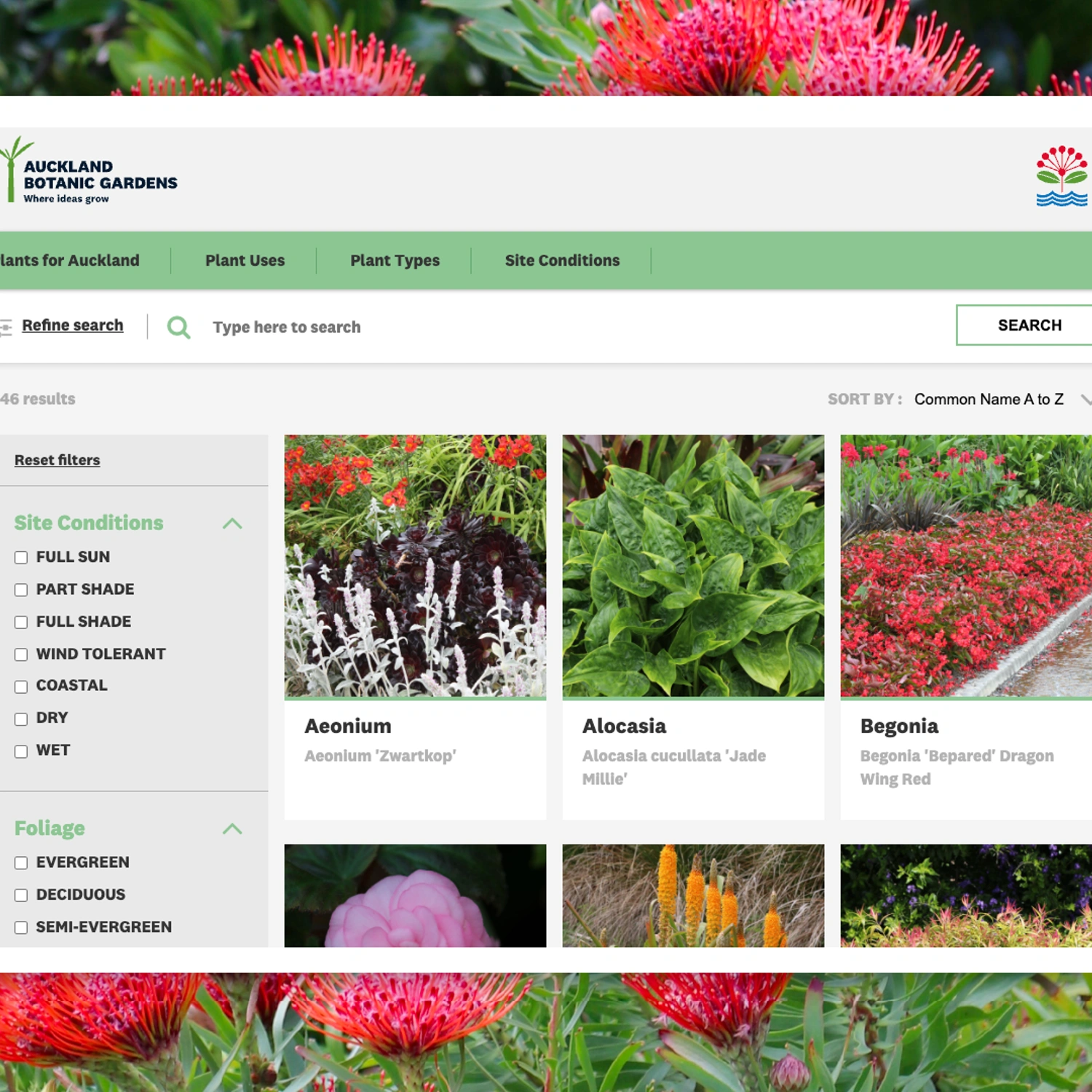The height and width of the screenshot is (1092, 1092).
Task: Enable the EVERGREEN foliage filter
Action: coord(21,863)
